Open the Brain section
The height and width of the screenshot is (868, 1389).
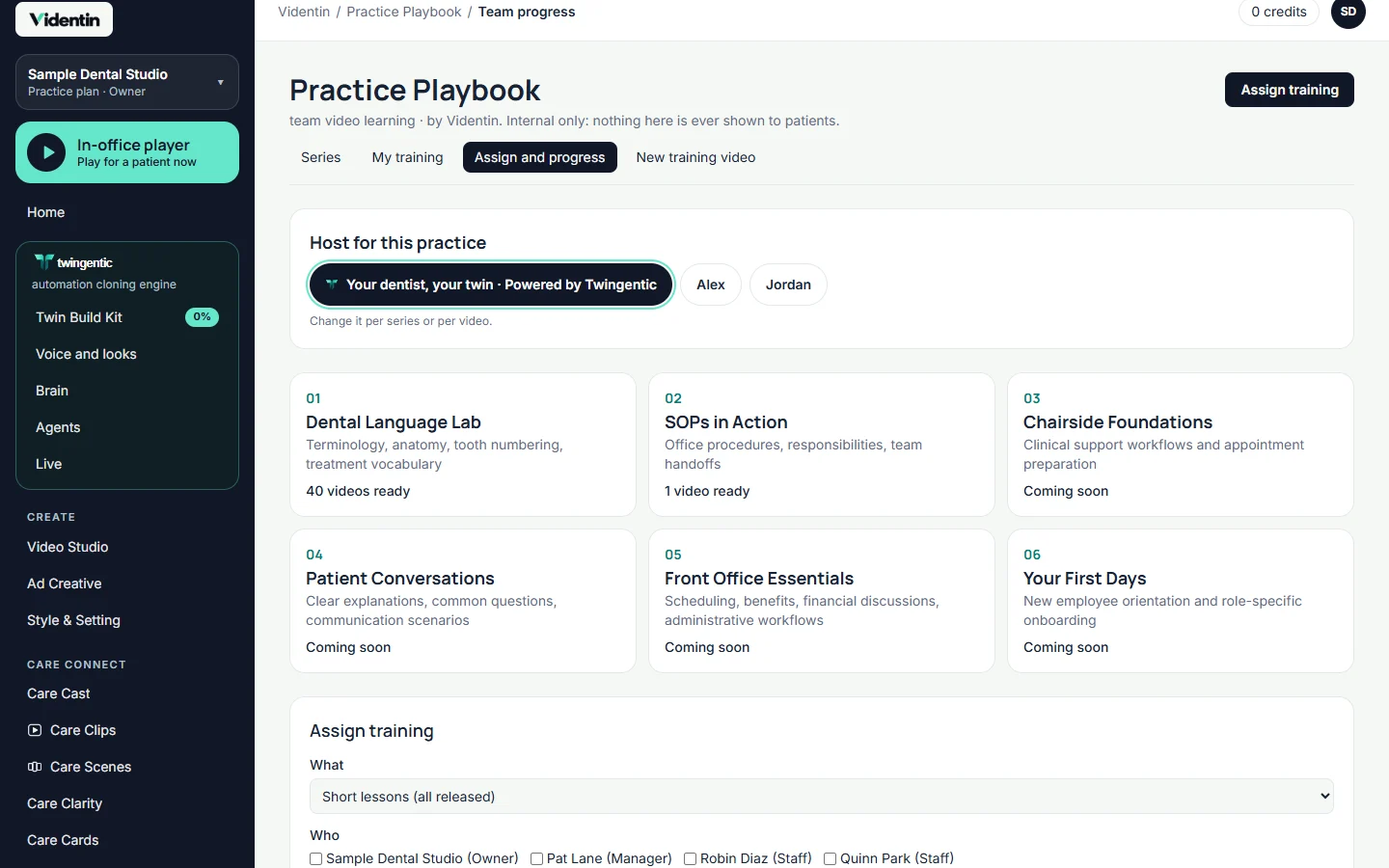click(x=127, y=391)
